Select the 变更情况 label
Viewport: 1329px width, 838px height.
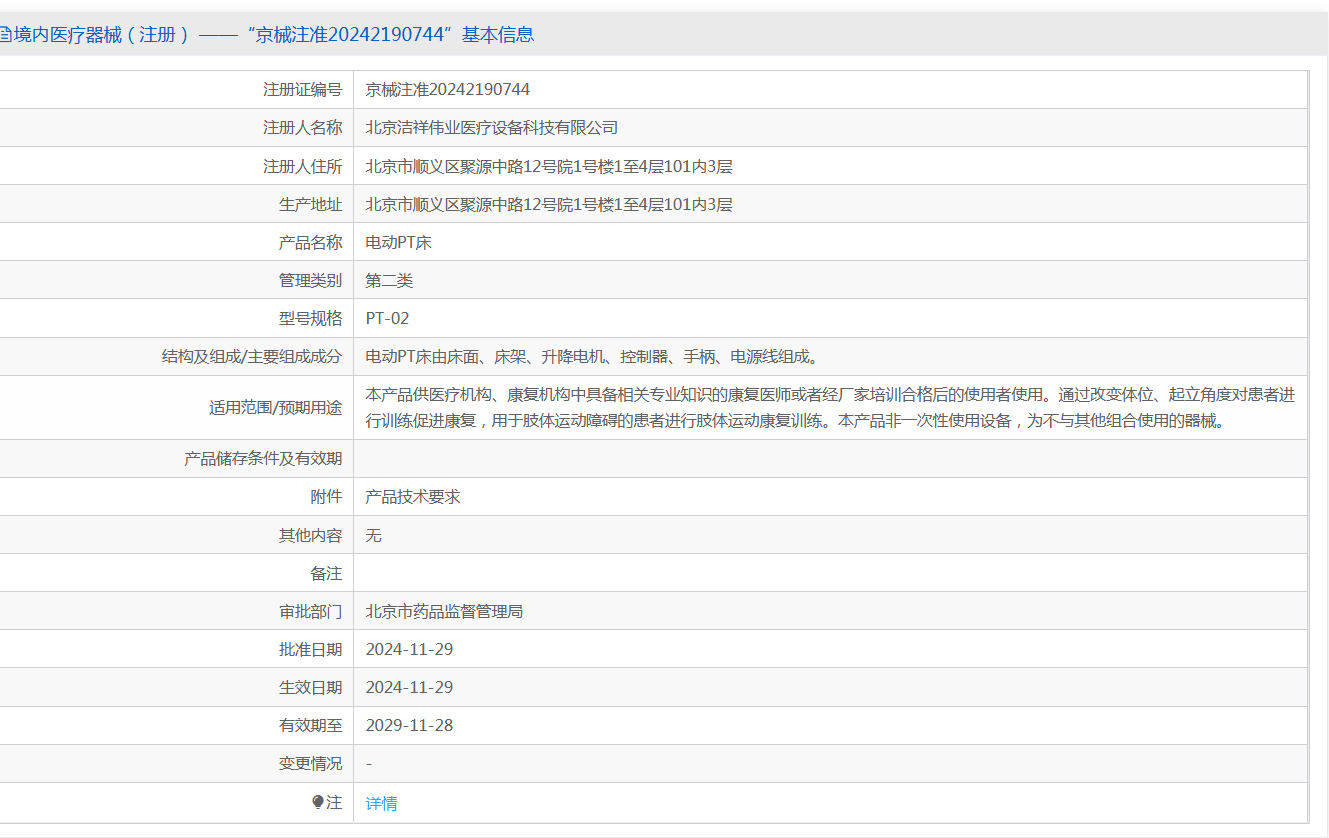pos(310,763)
